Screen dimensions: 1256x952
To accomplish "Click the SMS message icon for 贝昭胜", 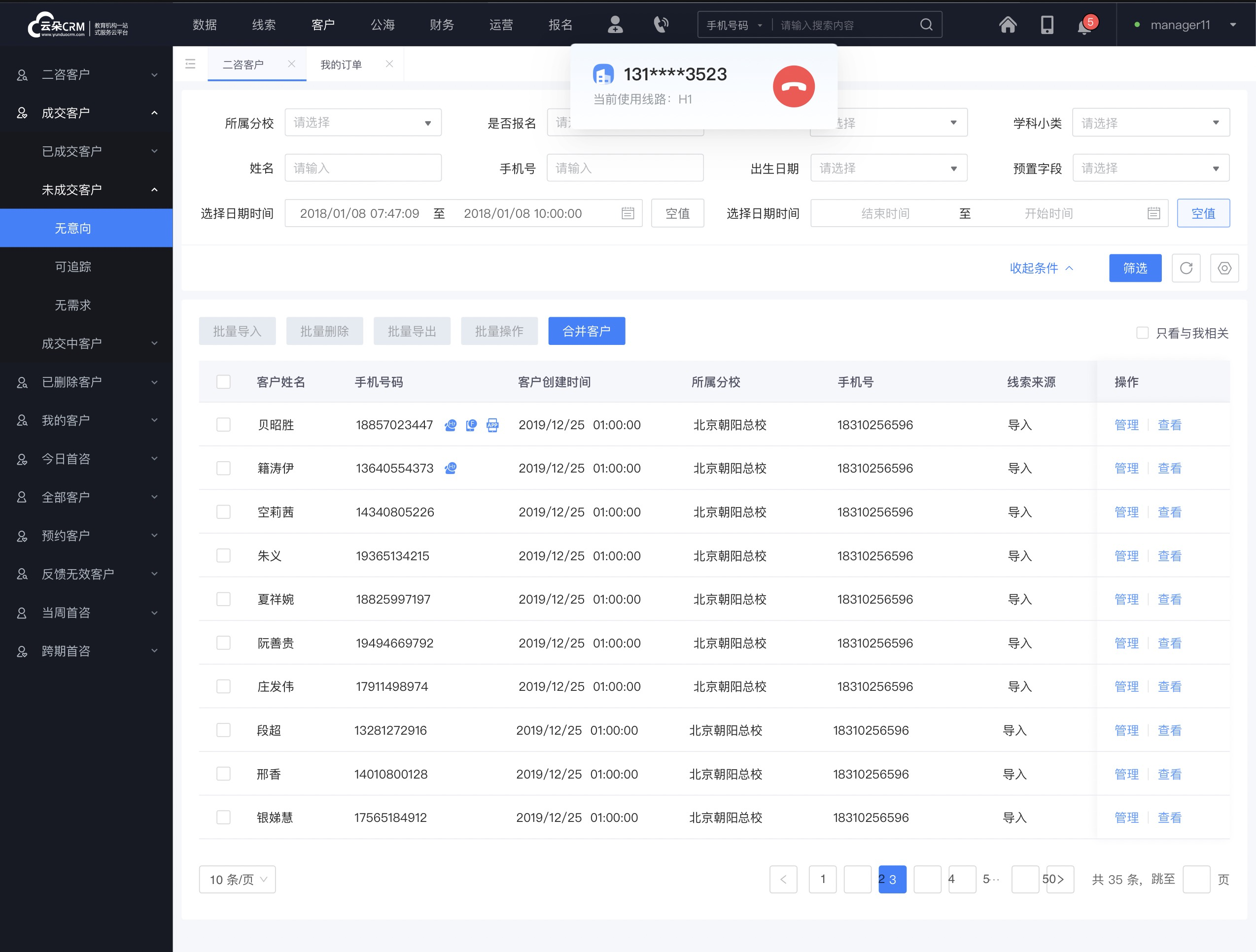I will tap(471, 425).
